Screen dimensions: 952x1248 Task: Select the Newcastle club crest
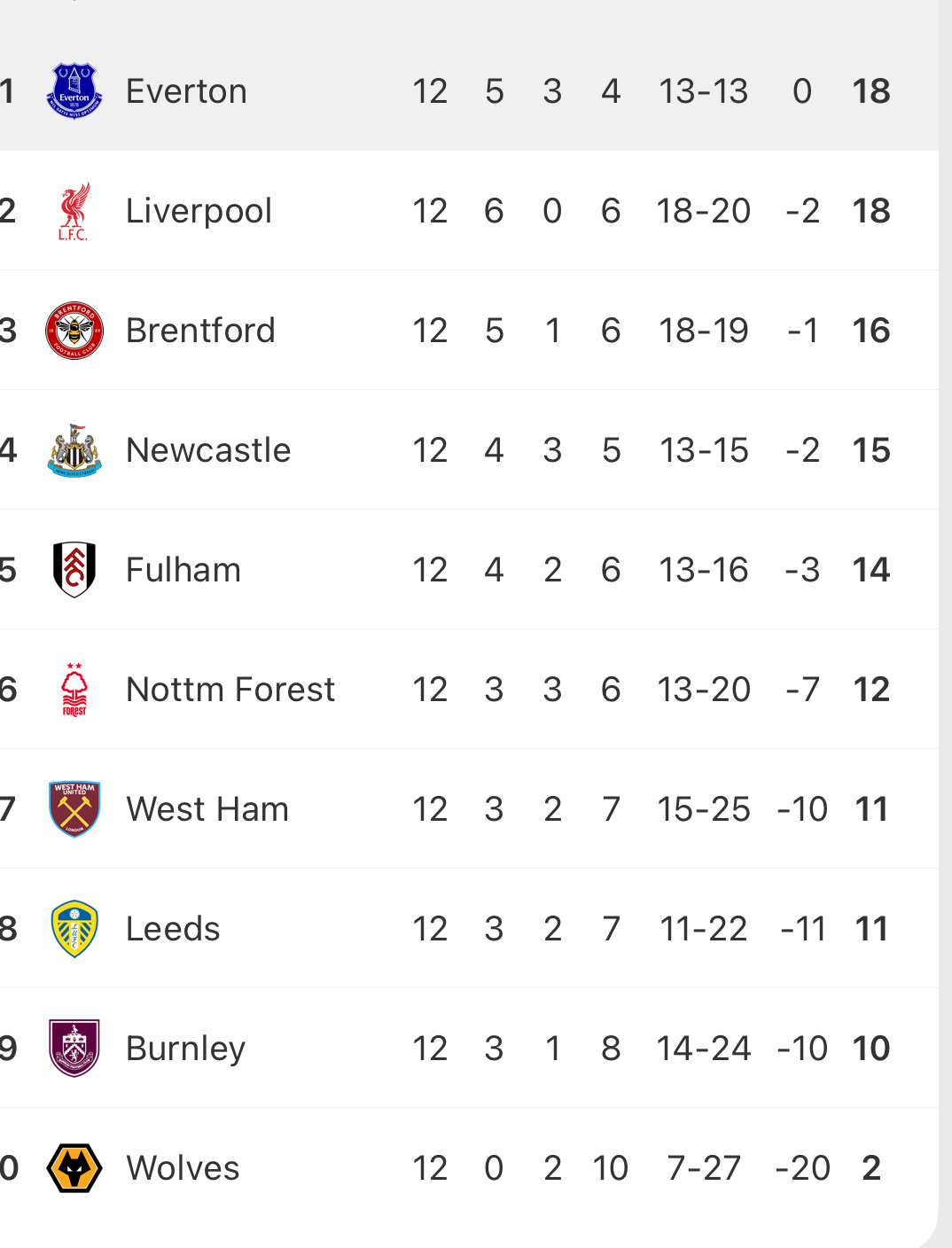tap(74, 450)
